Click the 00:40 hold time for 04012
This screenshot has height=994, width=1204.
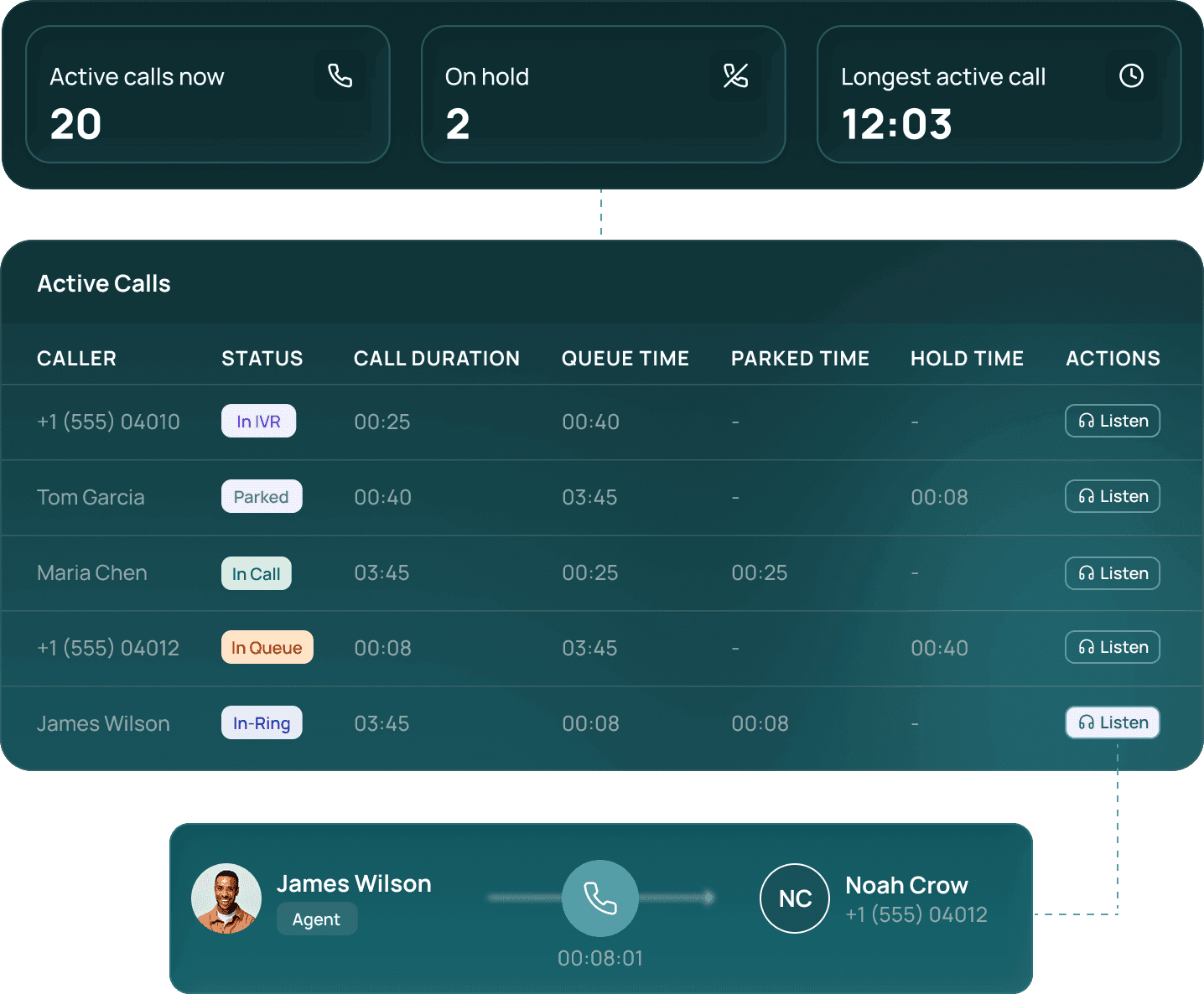pyautogui.click(x=940, y=648)
